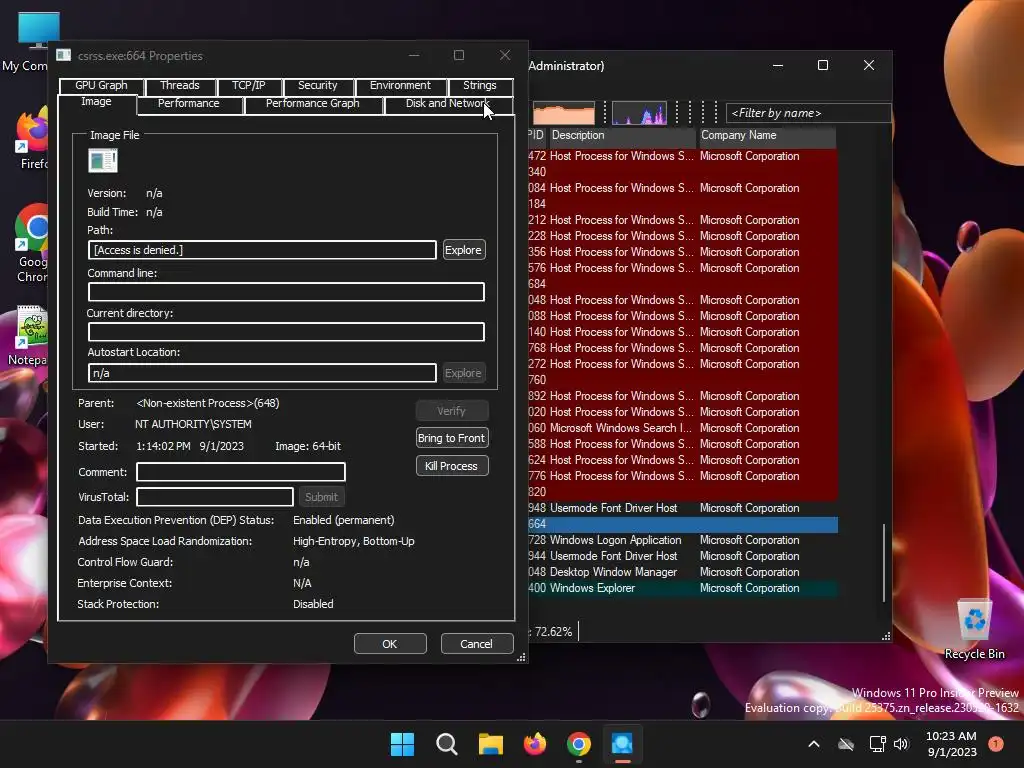The width and height of the screenshot is (1024, 768).
Task: Maximize the Process Explorer window
Action: [823, 65]
